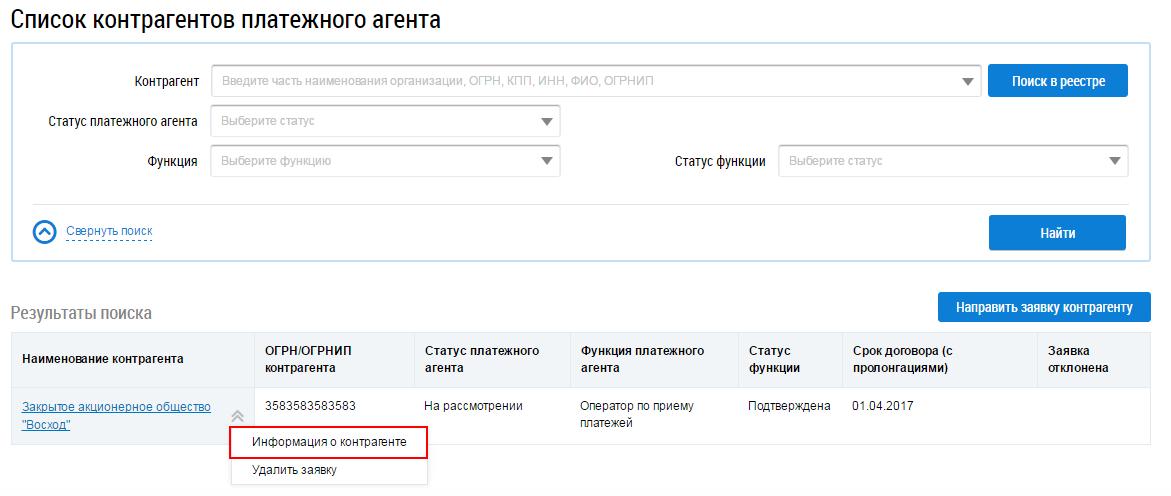Click the ОГРН/ОГРНИП контрагента column header
Viewport: 1171px width, 496px height.
tap(309, 359)
